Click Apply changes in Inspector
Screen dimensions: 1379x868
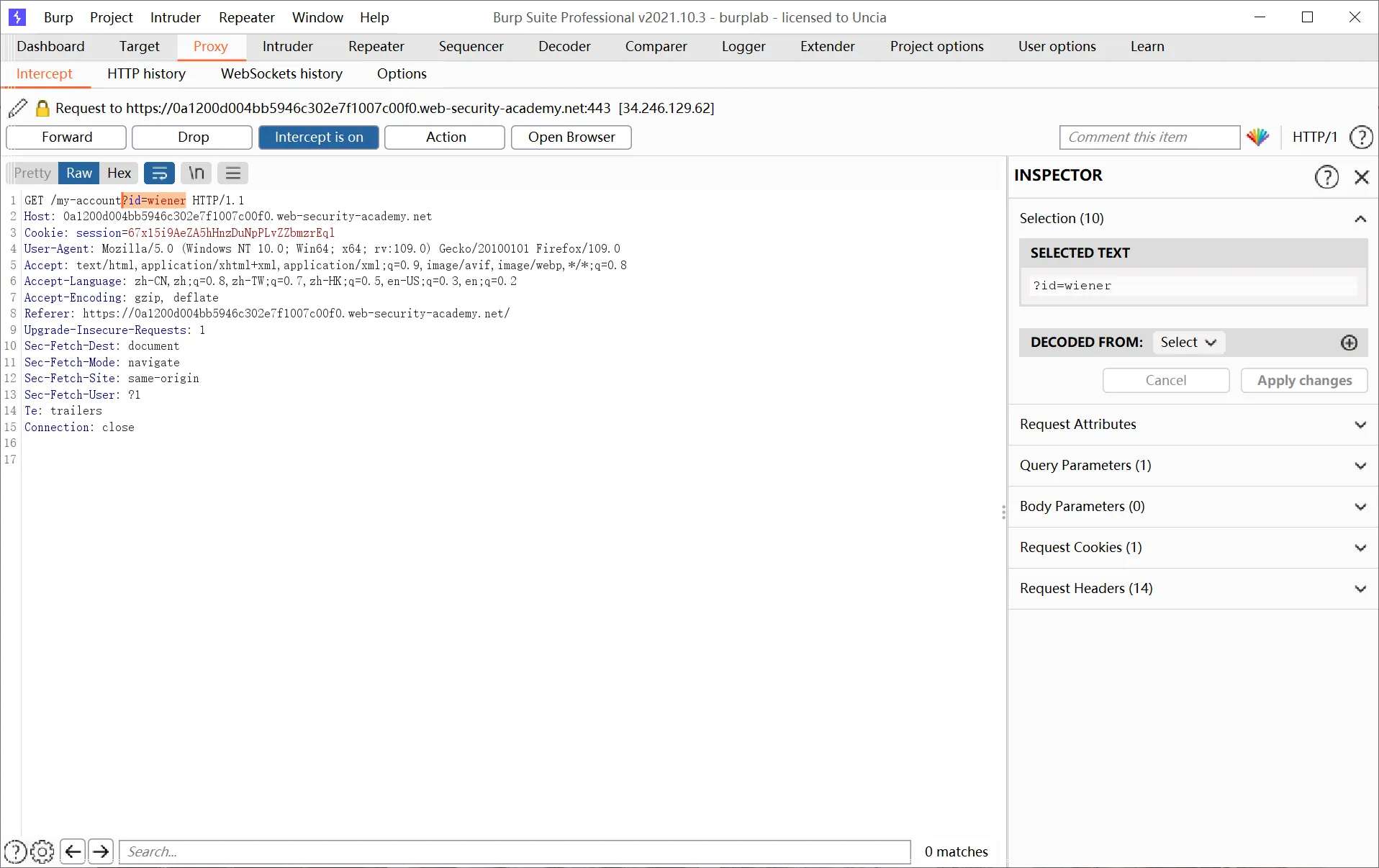tap(1304, 380)
